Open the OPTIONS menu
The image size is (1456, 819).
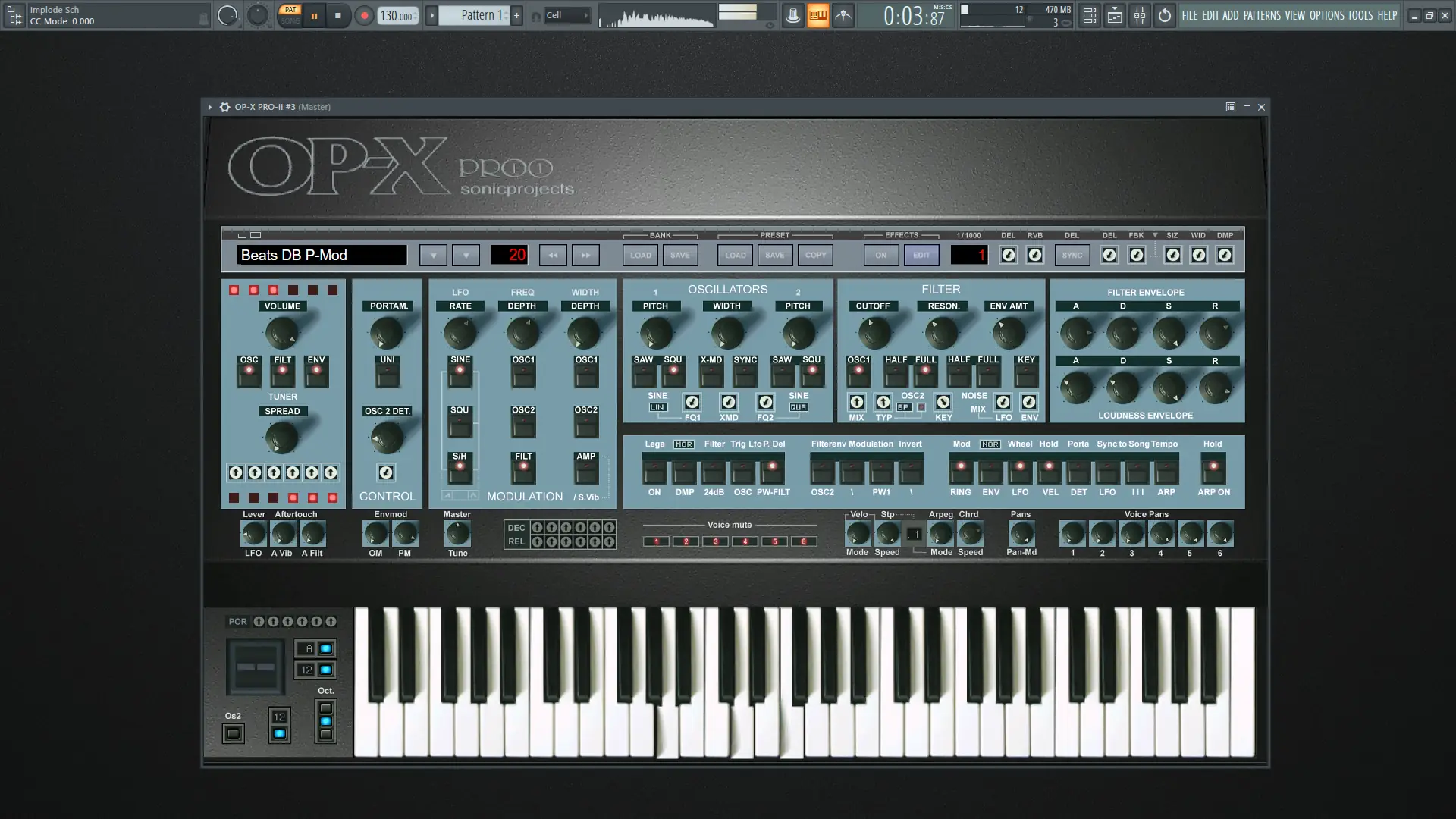pyautogui.click(x=1326, y=15)
